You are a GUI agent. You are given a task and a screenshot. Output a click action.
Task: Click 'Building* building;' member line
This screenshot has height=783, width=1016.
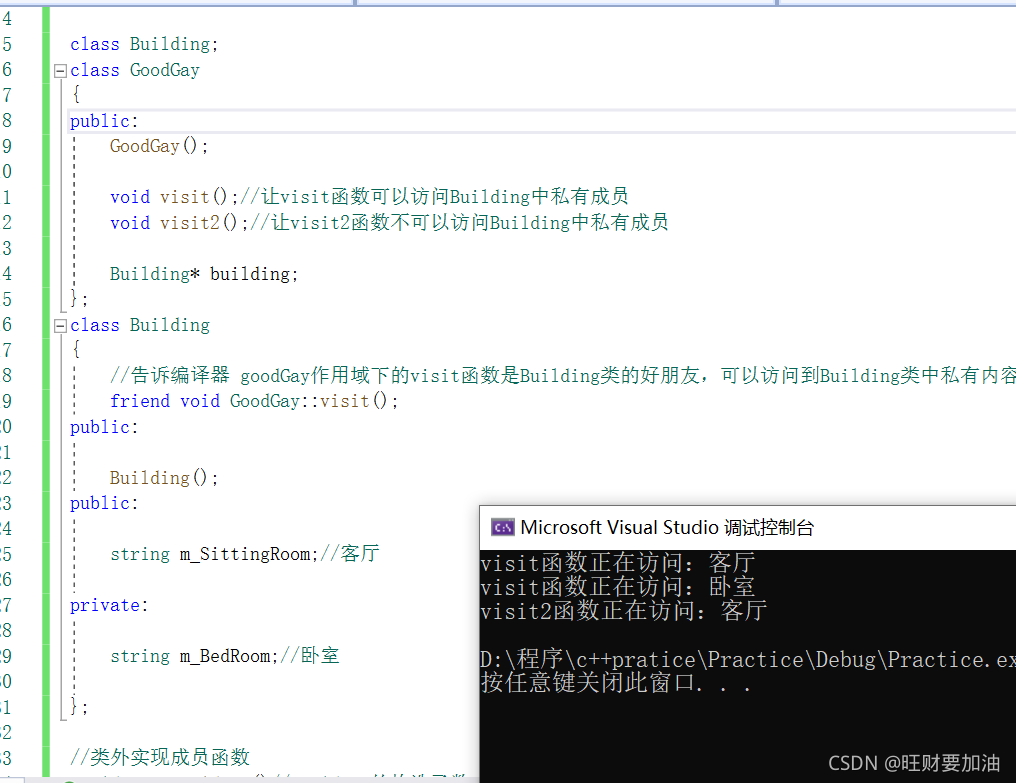[203, 274]
